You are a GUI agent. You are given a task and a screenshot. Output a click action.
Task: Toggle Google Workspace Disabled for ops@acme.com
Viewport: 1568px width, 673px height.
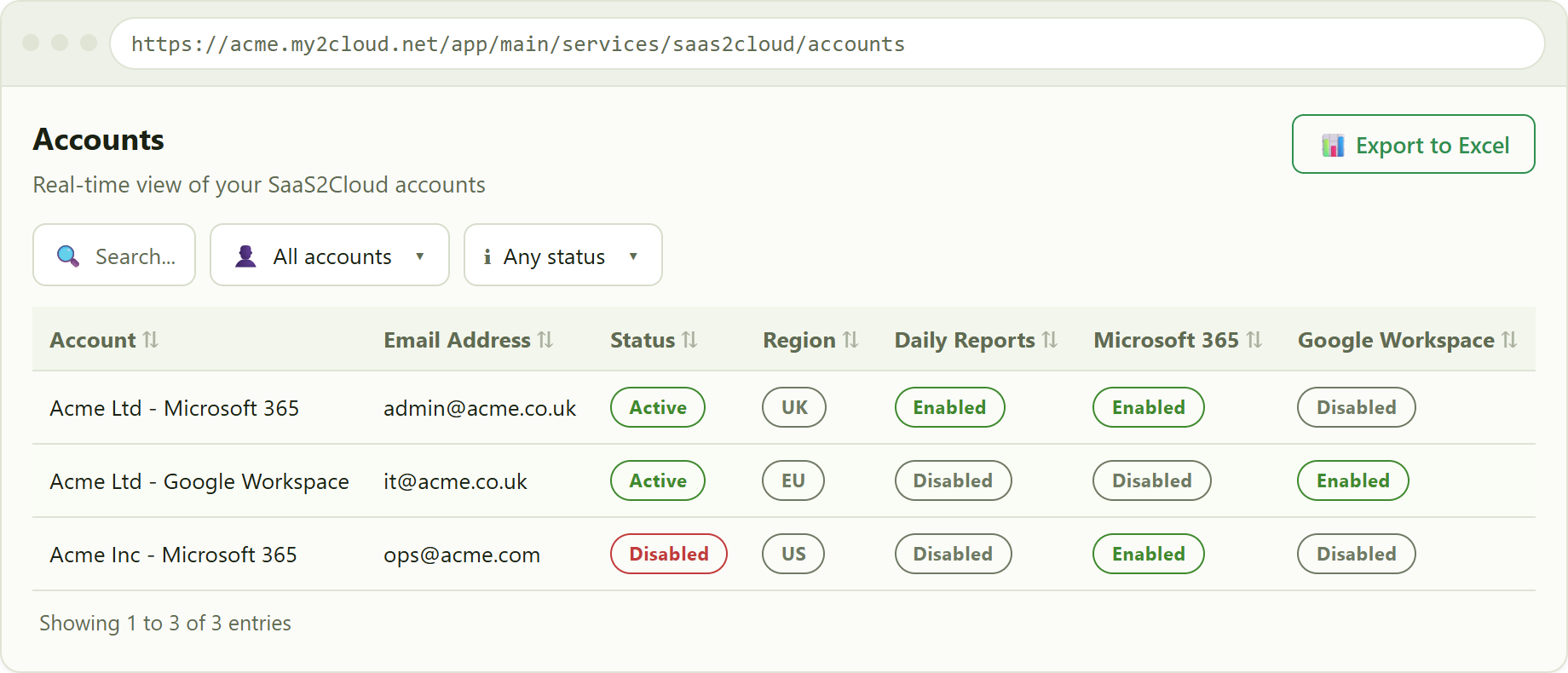click(x=1357, y=554)
